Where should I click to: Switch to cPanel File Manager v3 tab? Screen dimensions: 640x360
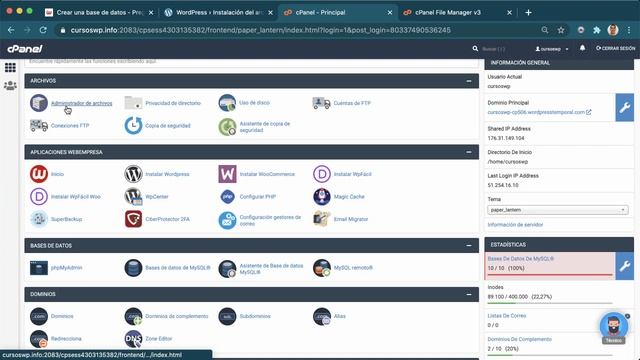(x=457, y=13)
